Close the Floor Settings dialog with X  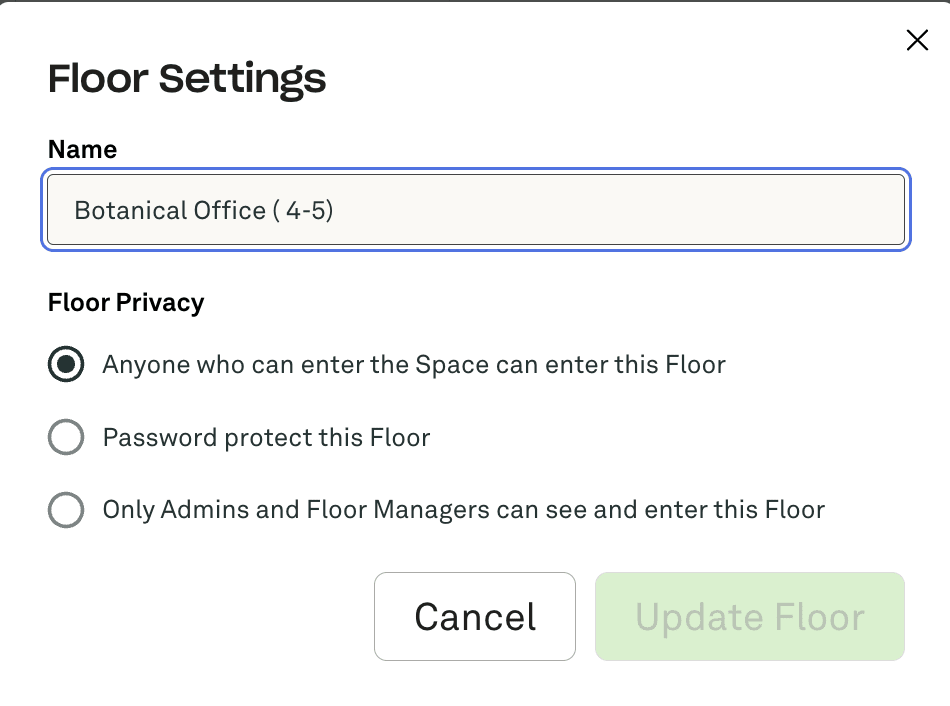(x=916, y=40)
